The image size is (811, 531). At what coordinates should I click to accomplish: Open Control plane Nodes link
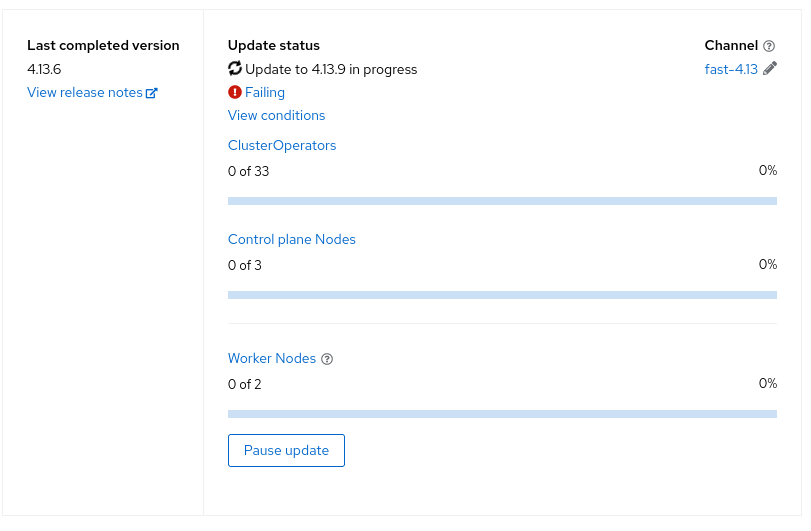[x=292, y=239]
